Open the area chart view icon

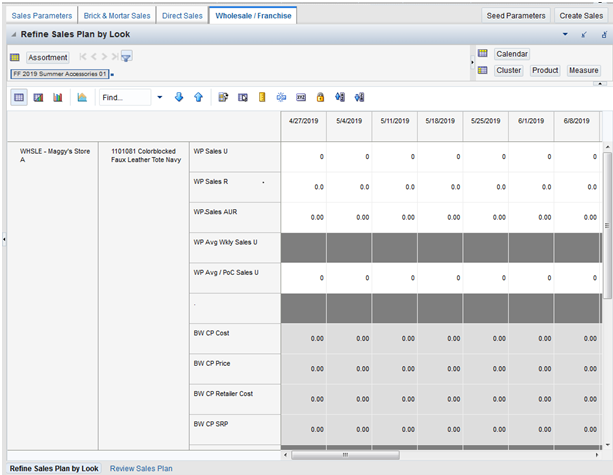(82, 97)
